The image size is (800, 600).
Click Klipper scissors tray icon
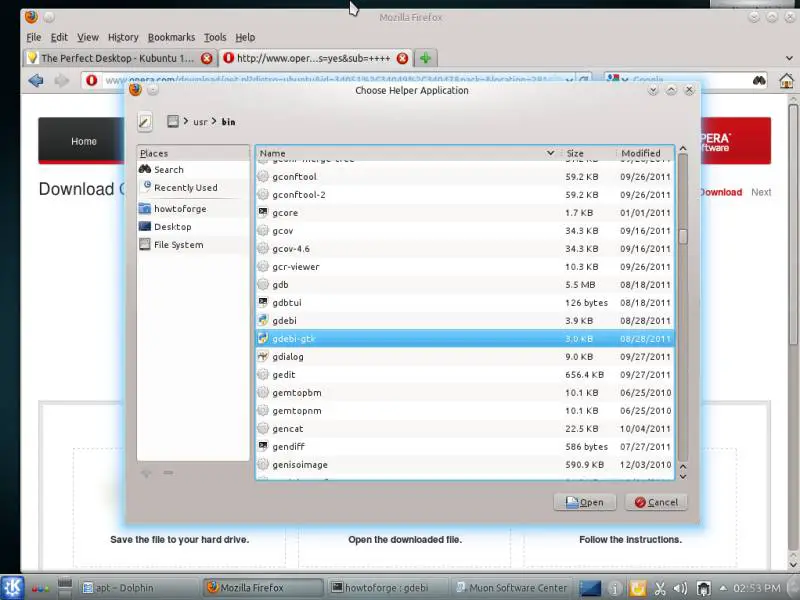pos(660,588)
